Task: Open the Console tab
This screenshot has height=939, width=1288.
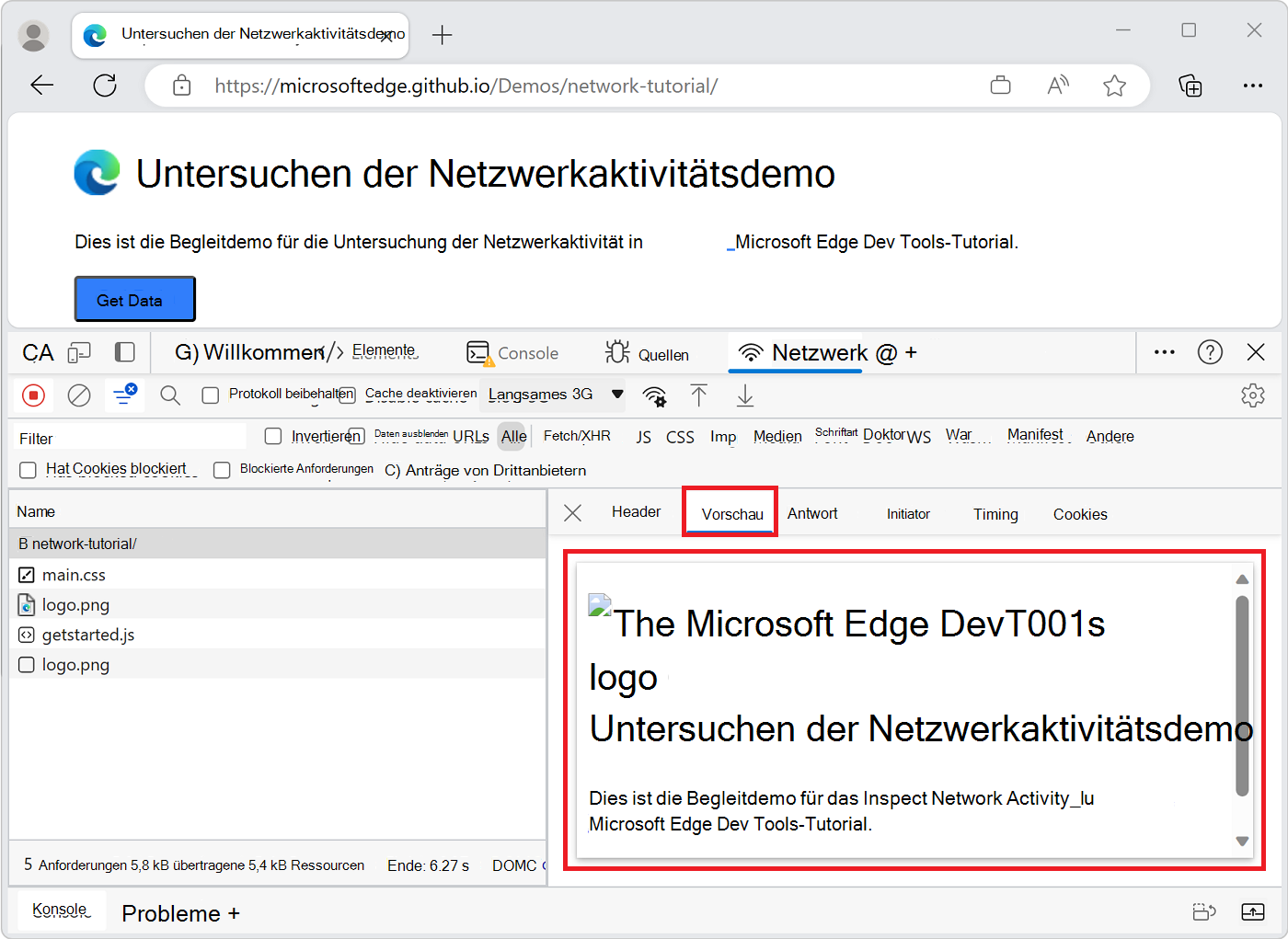Action: point(512,353)
